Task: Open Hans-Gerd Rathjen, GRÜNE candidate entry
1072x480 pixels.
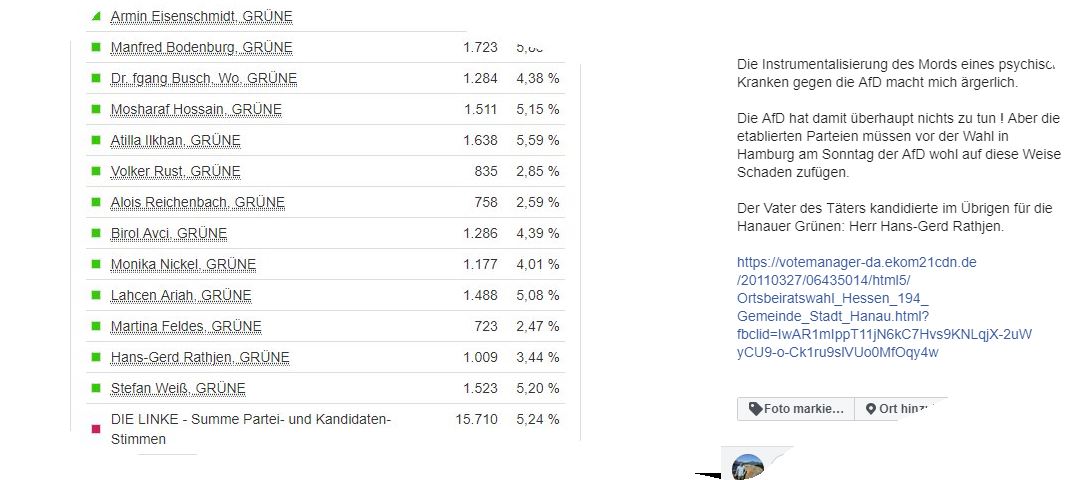Action: [200, 357]
